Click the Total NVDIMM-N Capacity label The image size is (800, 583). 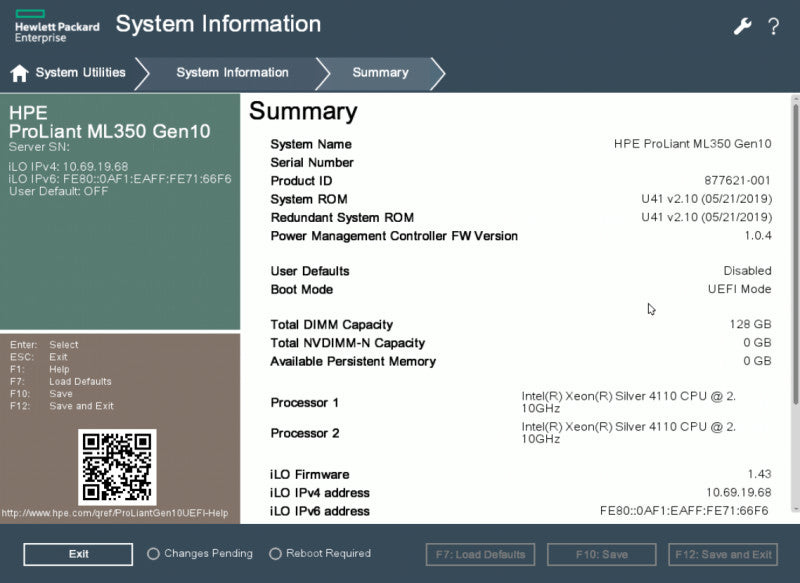point(347,343)
